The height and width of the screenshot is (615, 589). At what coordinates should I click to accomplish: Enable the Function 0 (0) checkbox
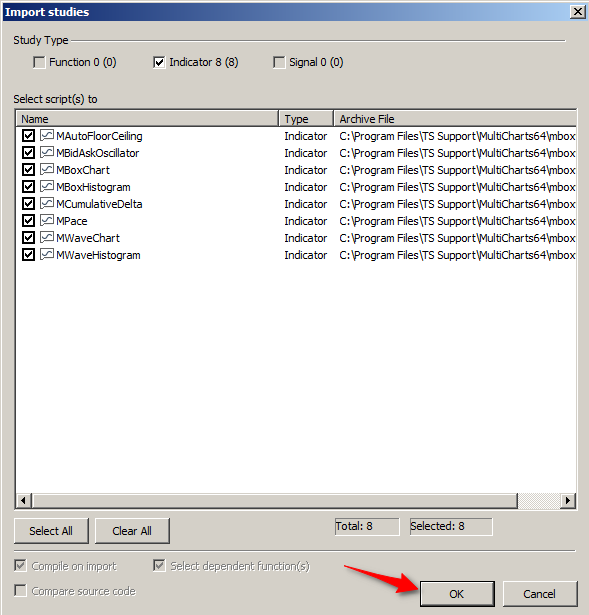[39, 62]
